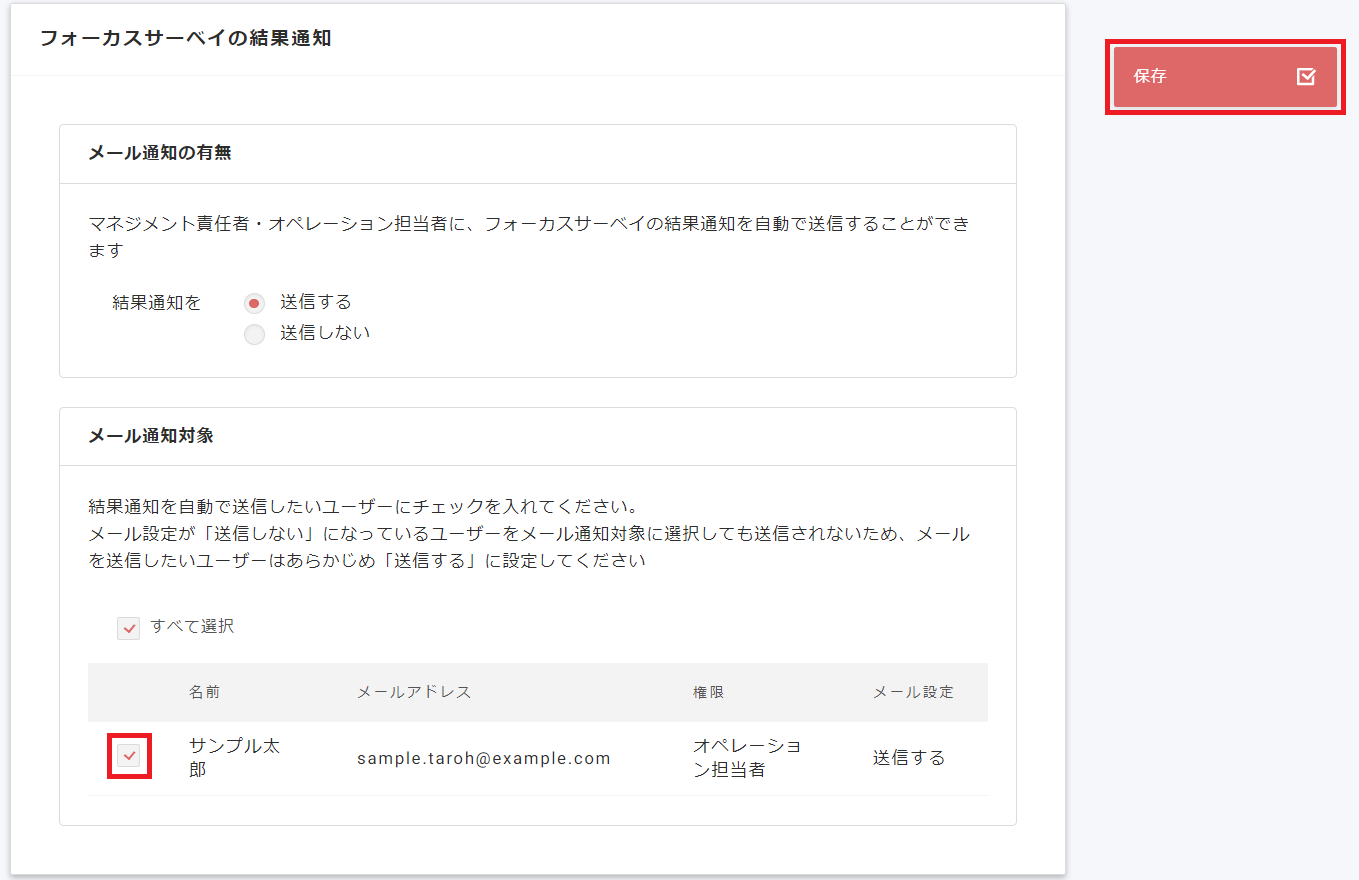Click the 保存 save button

pyautogui.click(x=1224, y=76)
